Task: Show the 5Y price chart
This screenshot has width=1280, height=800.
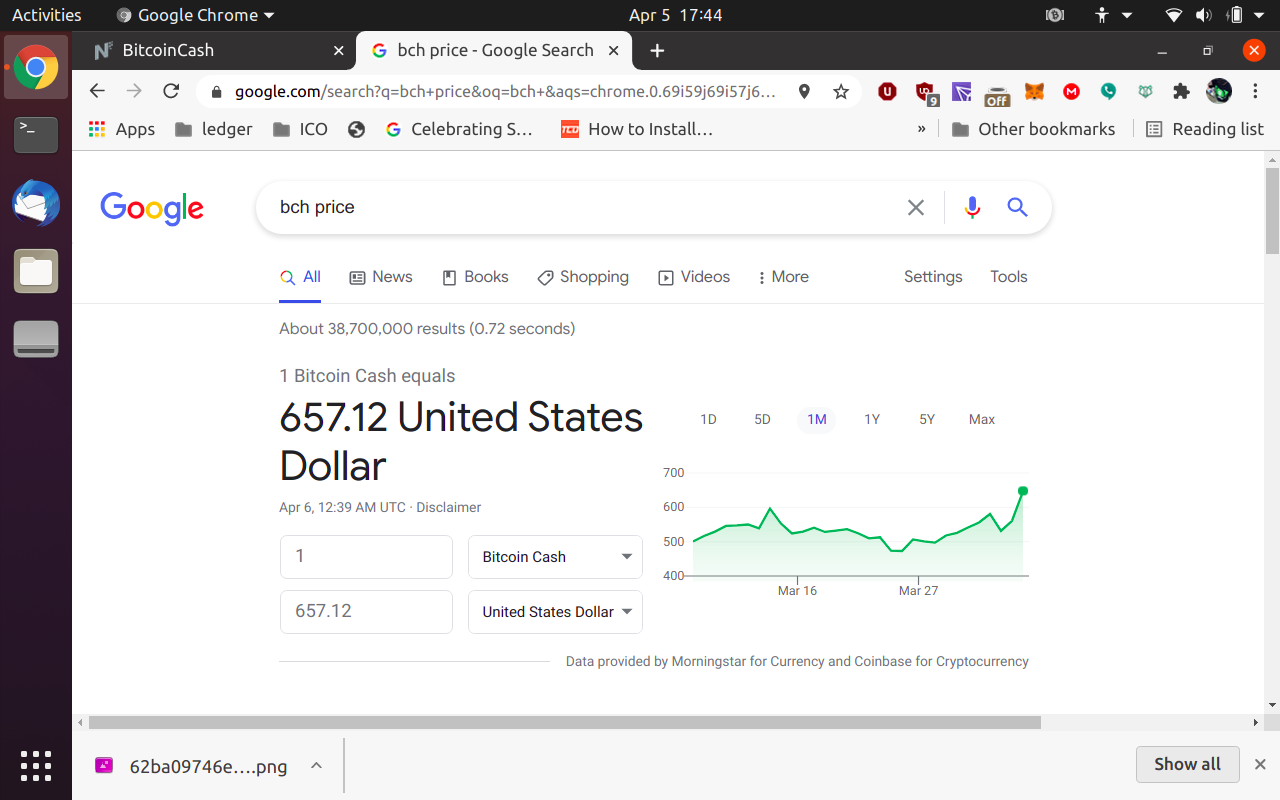Action: click(927, 419)
